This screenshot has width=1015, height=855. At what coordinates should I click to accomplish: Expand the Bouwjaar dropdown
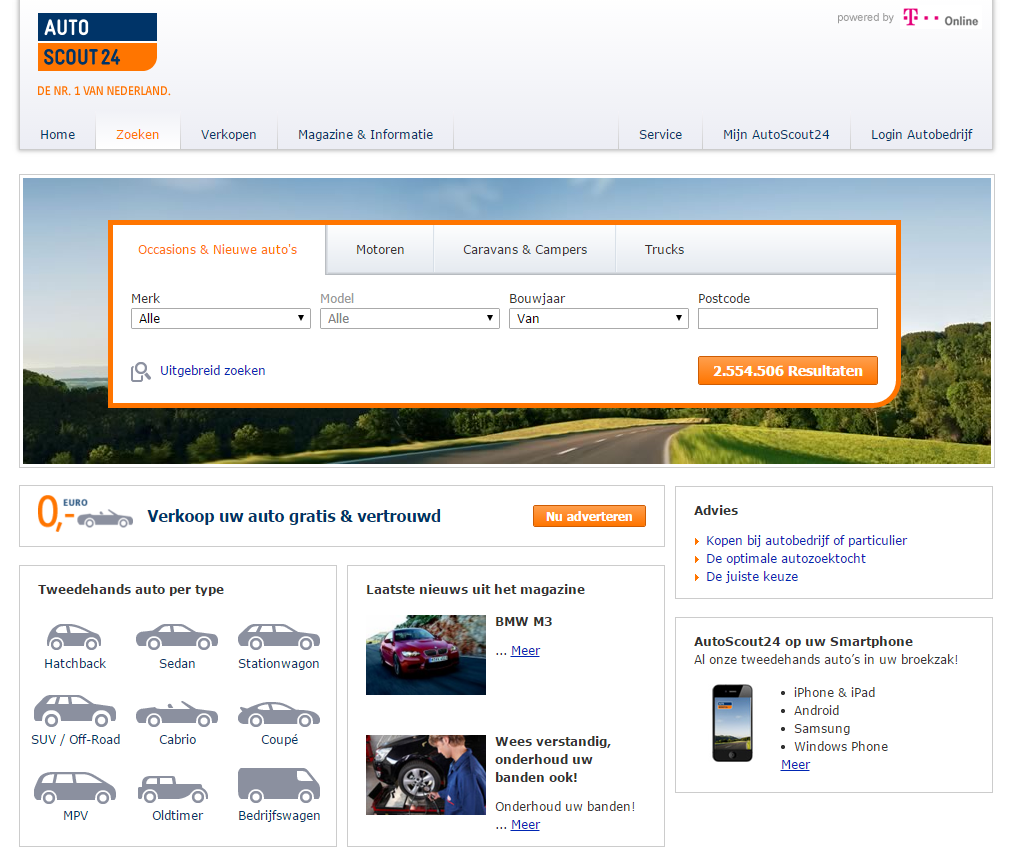[x=598, y=318]
